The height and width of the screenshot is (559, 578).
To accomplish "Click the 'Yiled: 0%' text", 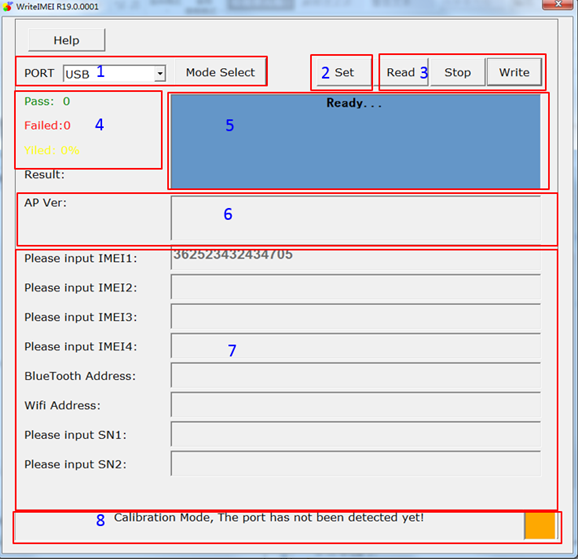I will [x=52, y=150].
